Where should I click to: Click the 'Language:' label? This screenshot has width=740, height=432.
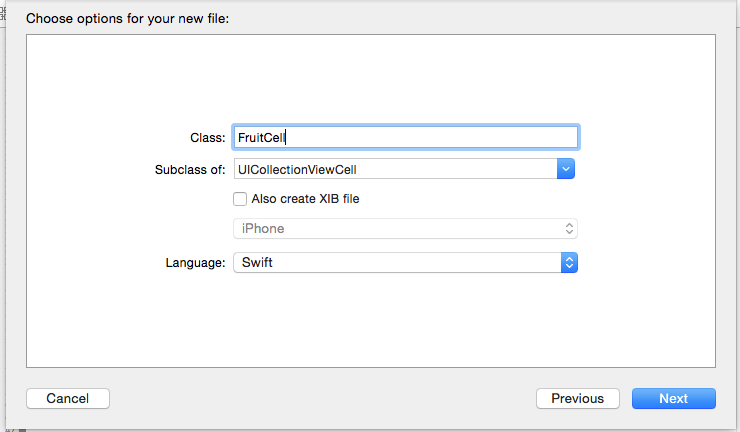[195, 263]
